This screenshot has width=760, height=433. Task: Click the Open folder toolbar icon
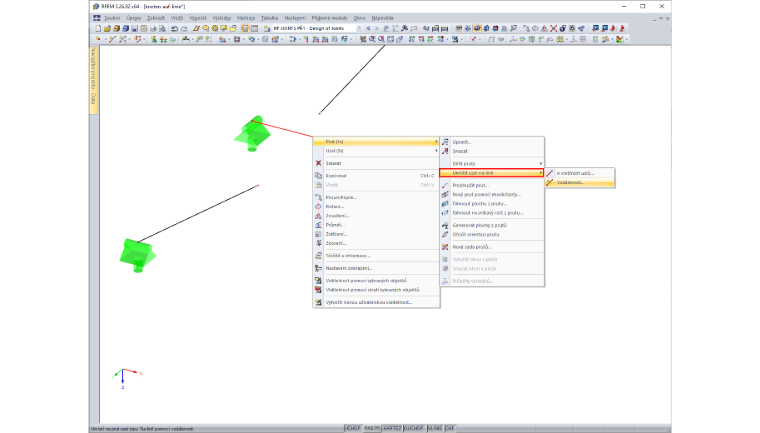click(x=107, y=29)
